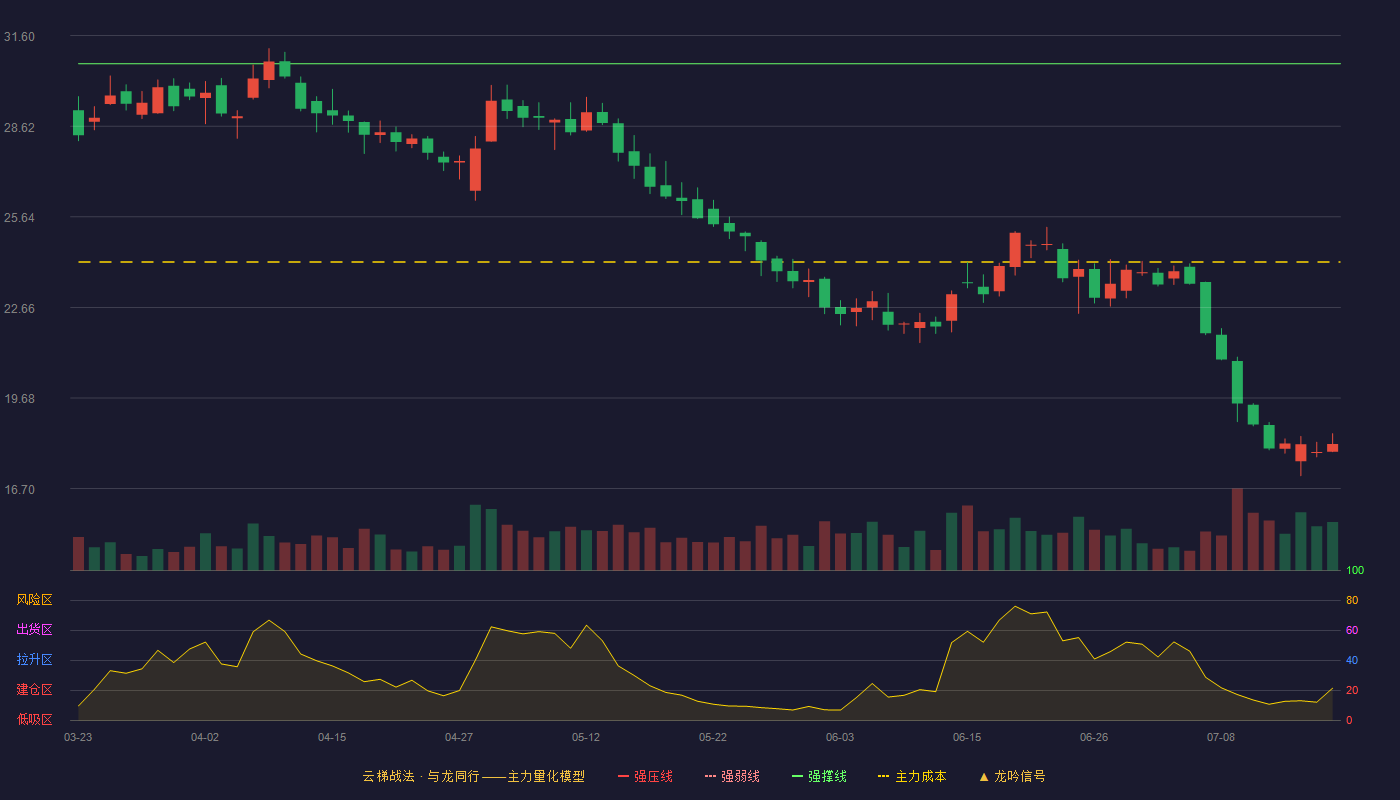This screenshot has width=1400, height=800.
Task: Click the 06-03 date label
Action: 840,737
